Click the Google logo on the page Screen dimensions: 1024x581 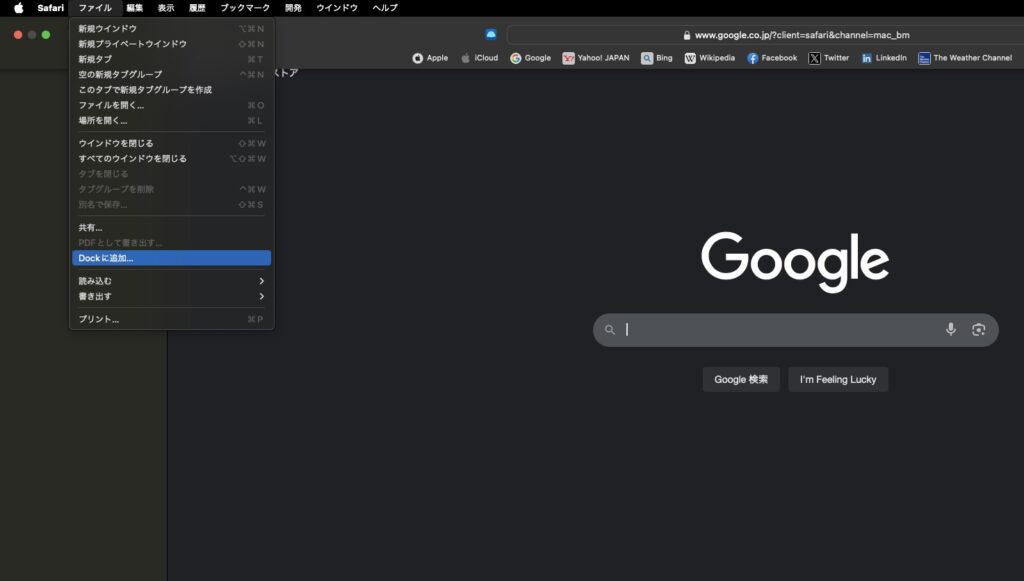[795, 261]
